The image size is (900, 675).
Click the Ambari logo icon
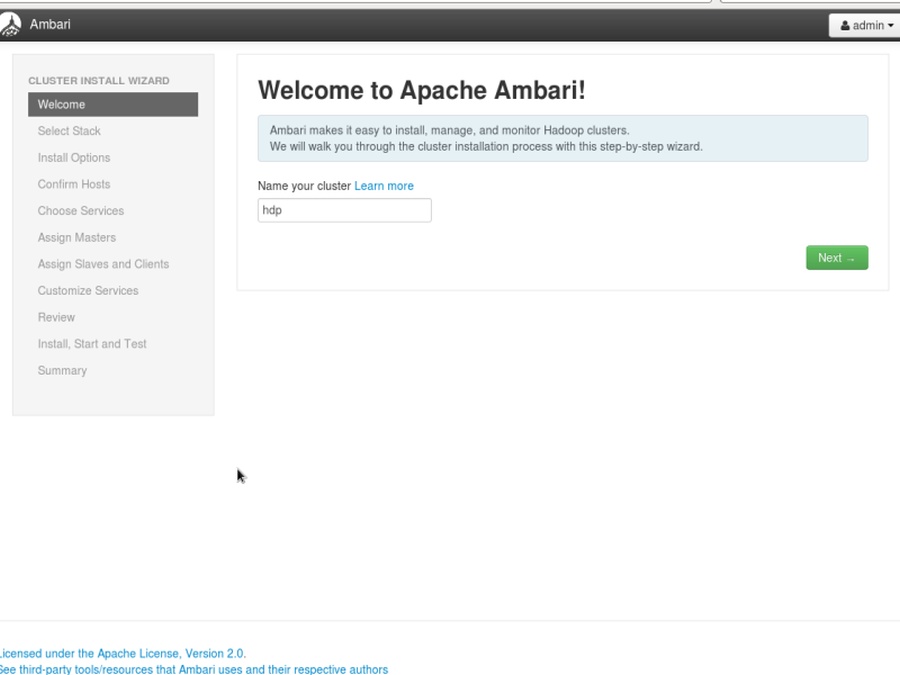click(10, 24)
